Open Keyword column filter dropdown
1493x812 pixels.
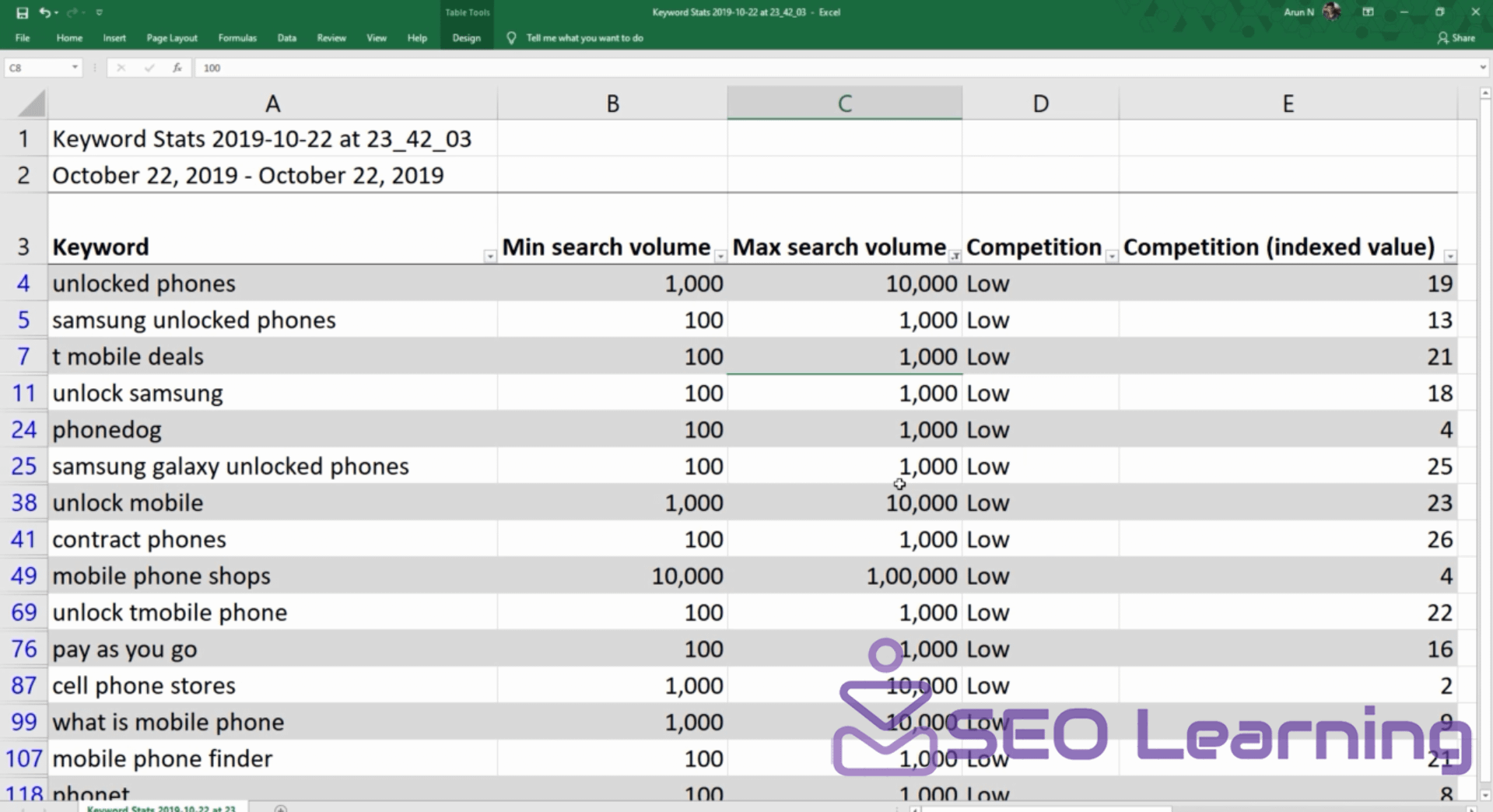click(489, 256)
